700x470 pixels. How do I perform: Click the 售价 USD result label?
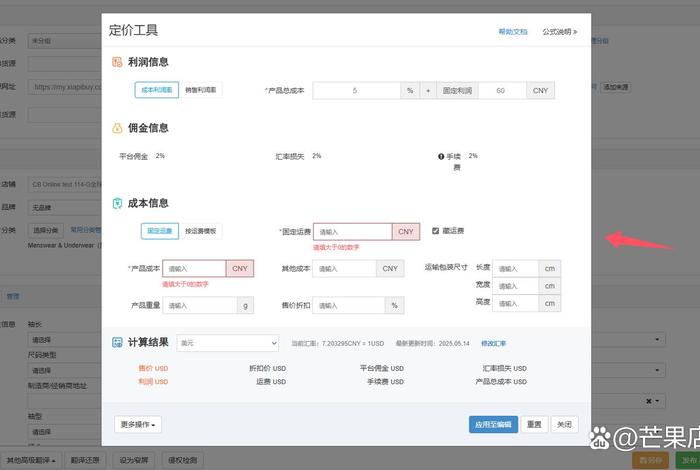tap(153, 368)
